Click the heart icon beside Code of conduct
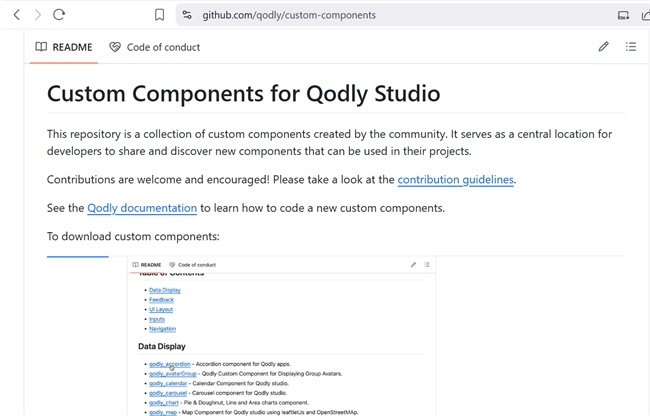The width and height of the screenshot is (650, 416). [115, 47]
